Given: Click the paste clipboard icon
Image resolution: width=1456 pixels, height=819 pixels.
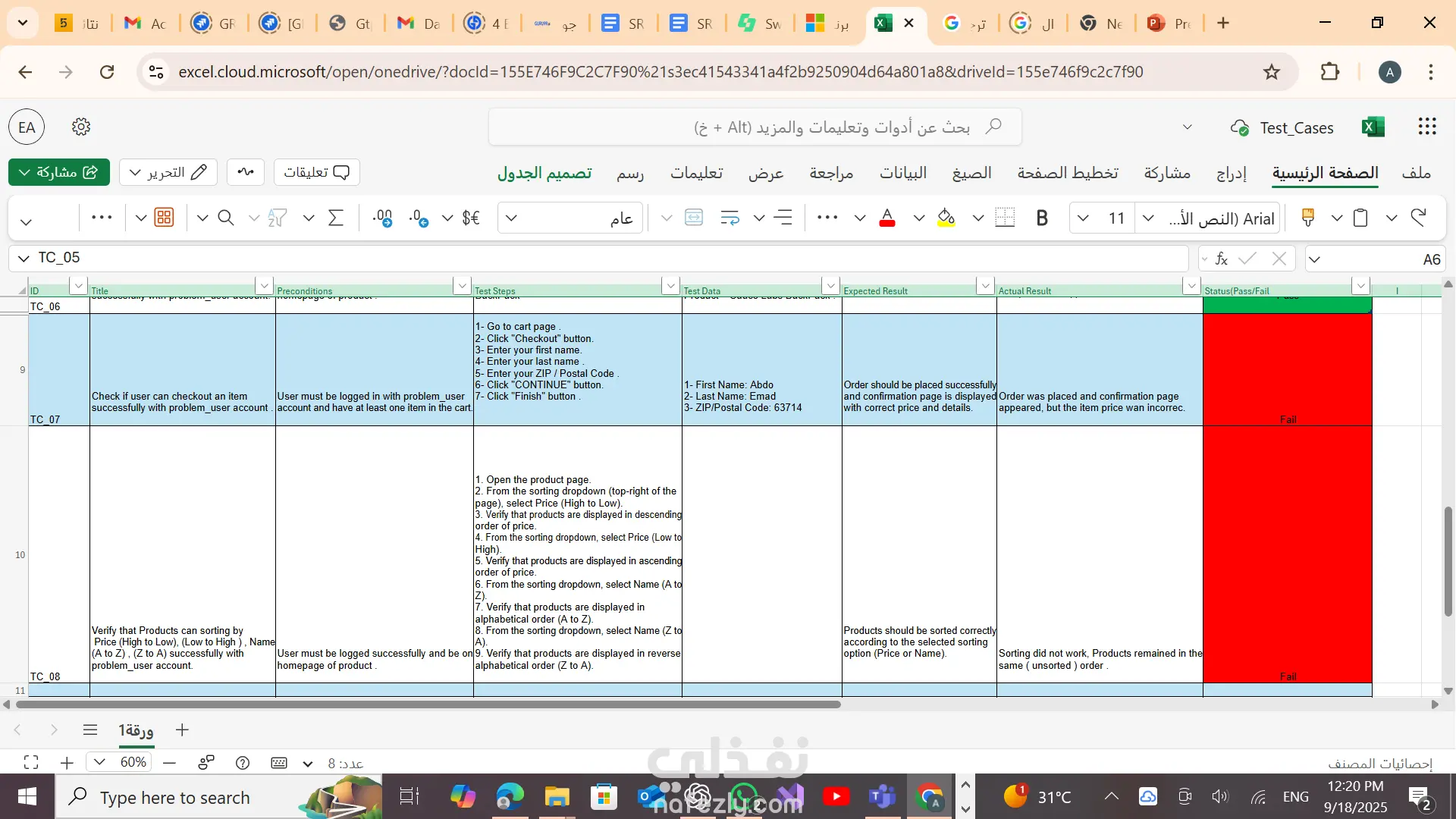Looking at the screenshot, I should [x=1360, y=218].
